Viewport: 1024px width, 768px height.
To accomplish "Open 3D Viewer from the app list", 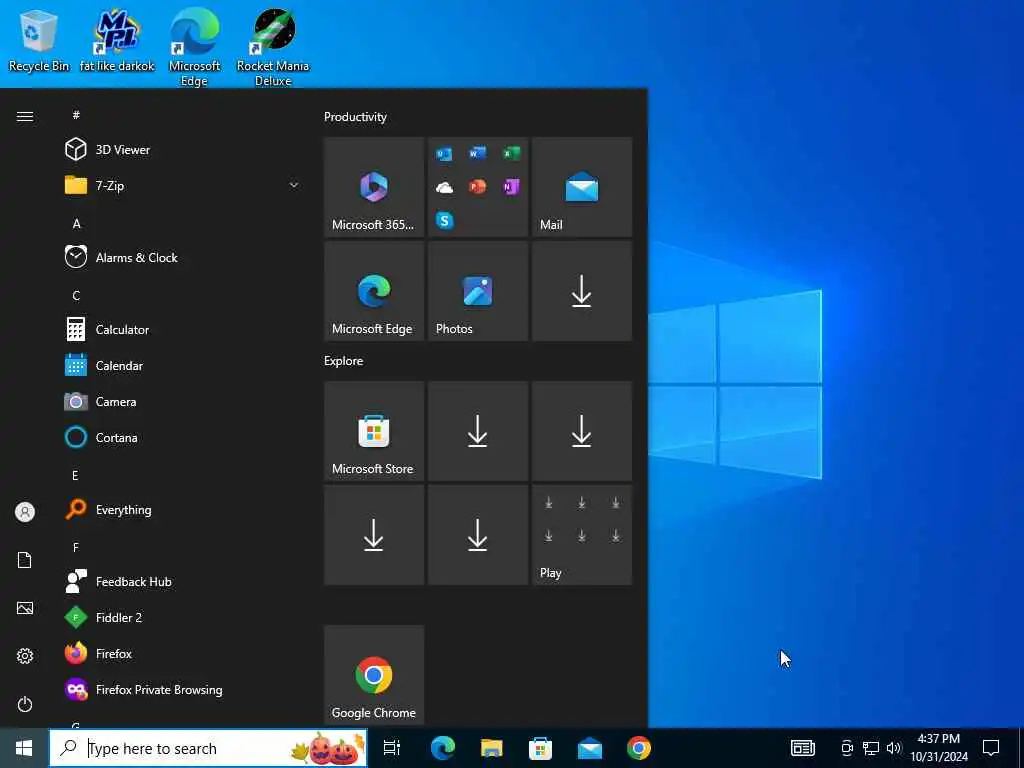I will [183, 150].
